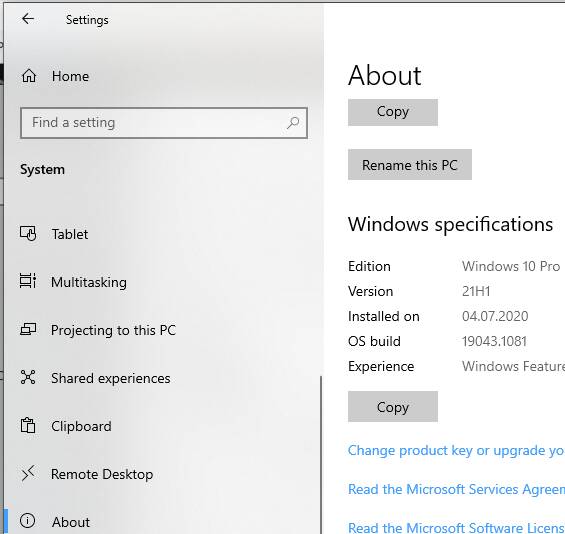Click the version value 21H1
The image size is (565, 534).
[476, 291]
